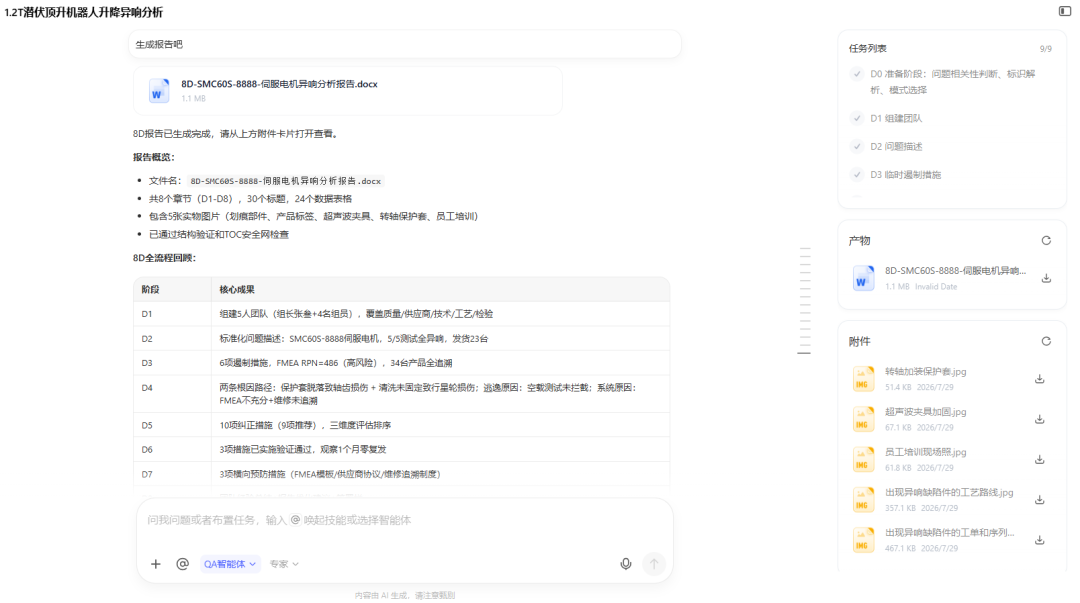Toggle the D0 准备阶段 task checkmark
Viewport: 1080px width, 603px height.
tap(857, 74)
